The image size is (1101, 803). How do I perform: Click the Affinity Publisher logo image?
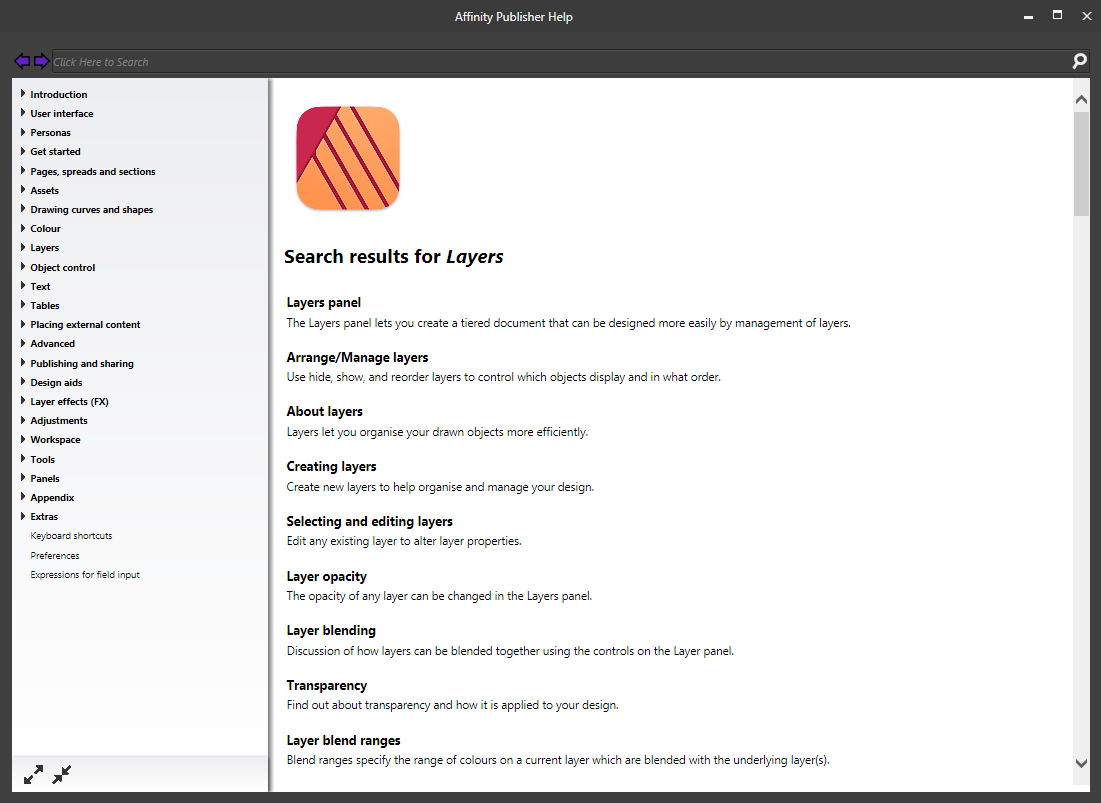click(x=348, y=158)
